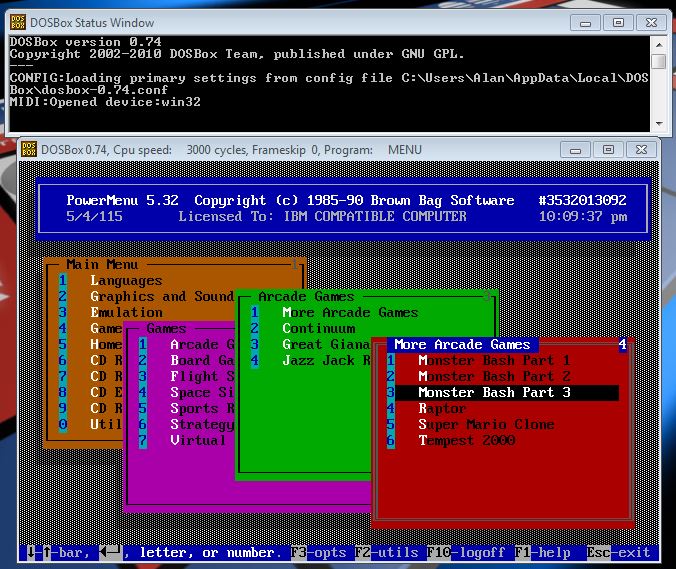Select Util entry numbered 0 in Main Menu

tap(106, 424)
